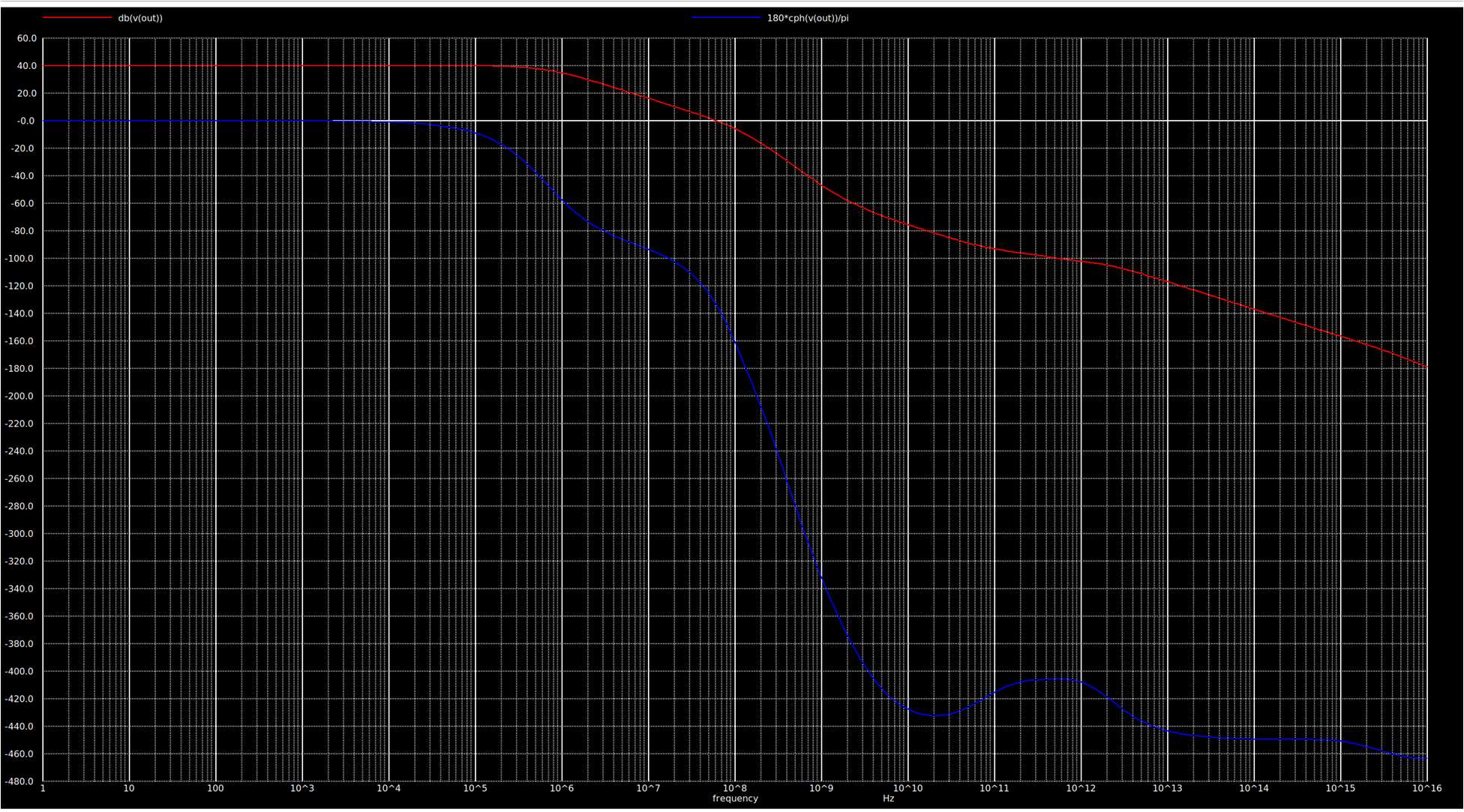Click the -400.0 y-axis tick label
Screen dimensions: 1464x812
pos(19,672)
